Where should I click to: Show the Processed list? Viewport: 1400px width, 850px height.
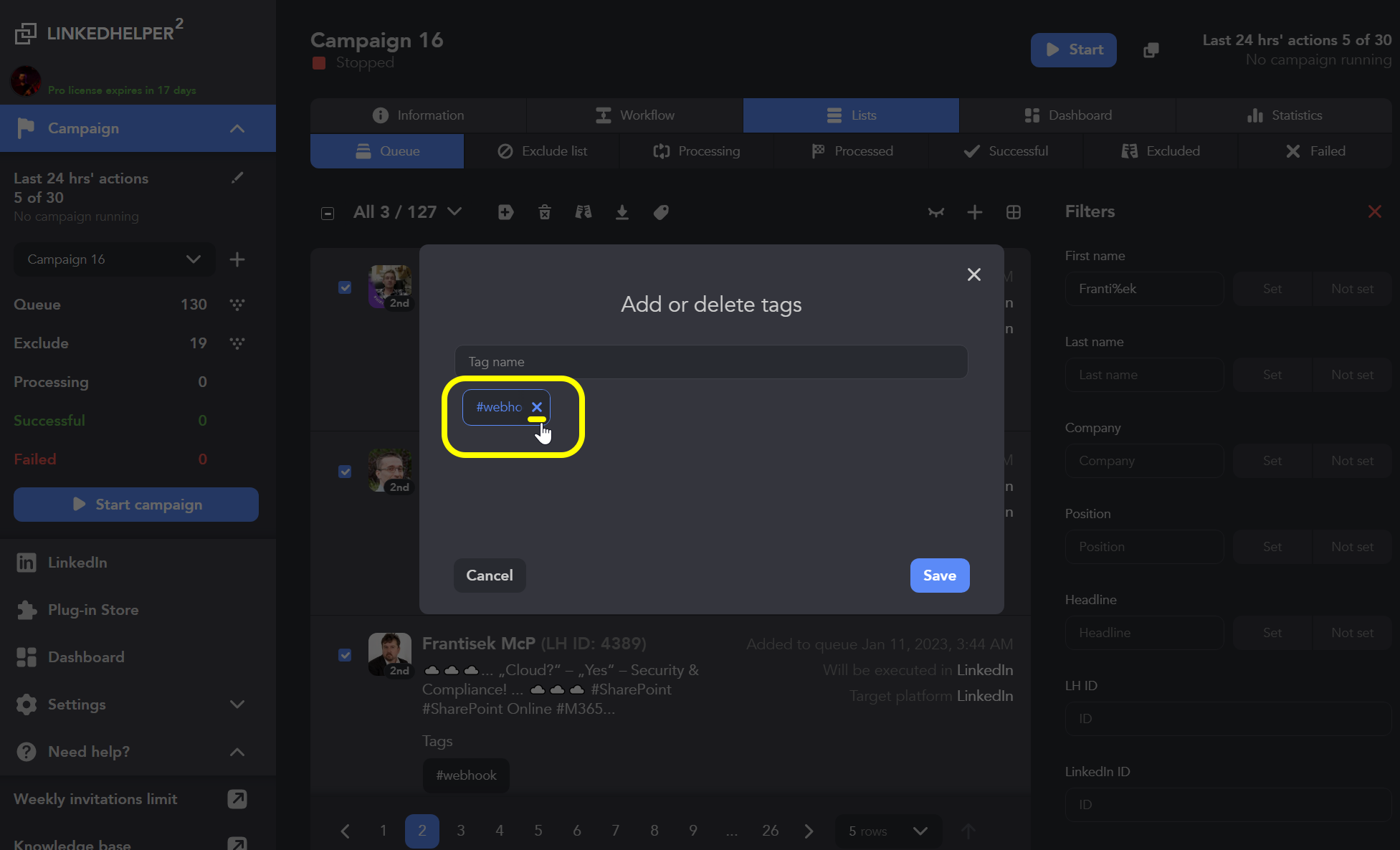852,151
